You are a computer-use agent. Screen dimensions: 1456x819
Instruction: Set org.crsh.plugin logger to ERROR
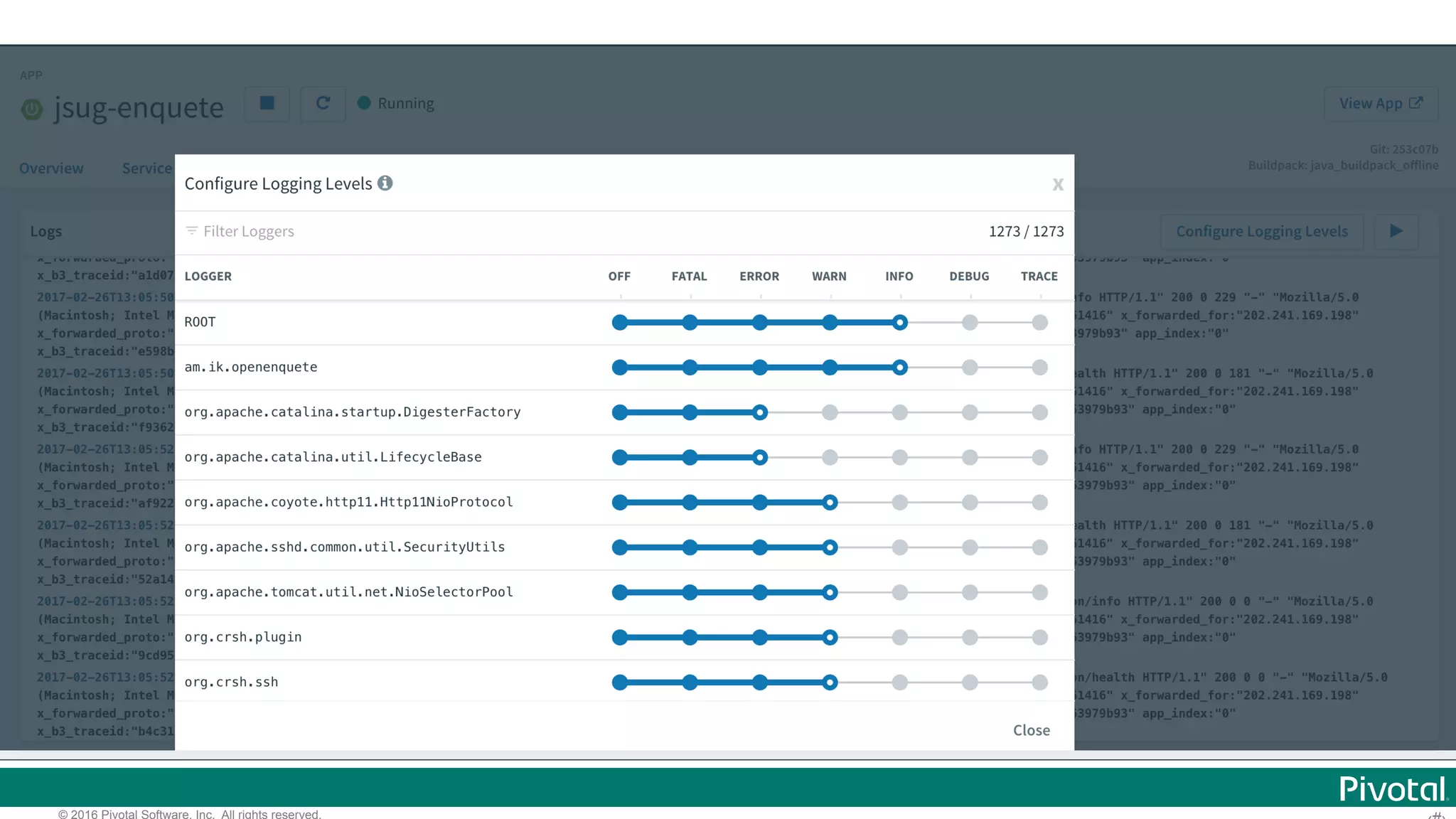coord(760,638)
